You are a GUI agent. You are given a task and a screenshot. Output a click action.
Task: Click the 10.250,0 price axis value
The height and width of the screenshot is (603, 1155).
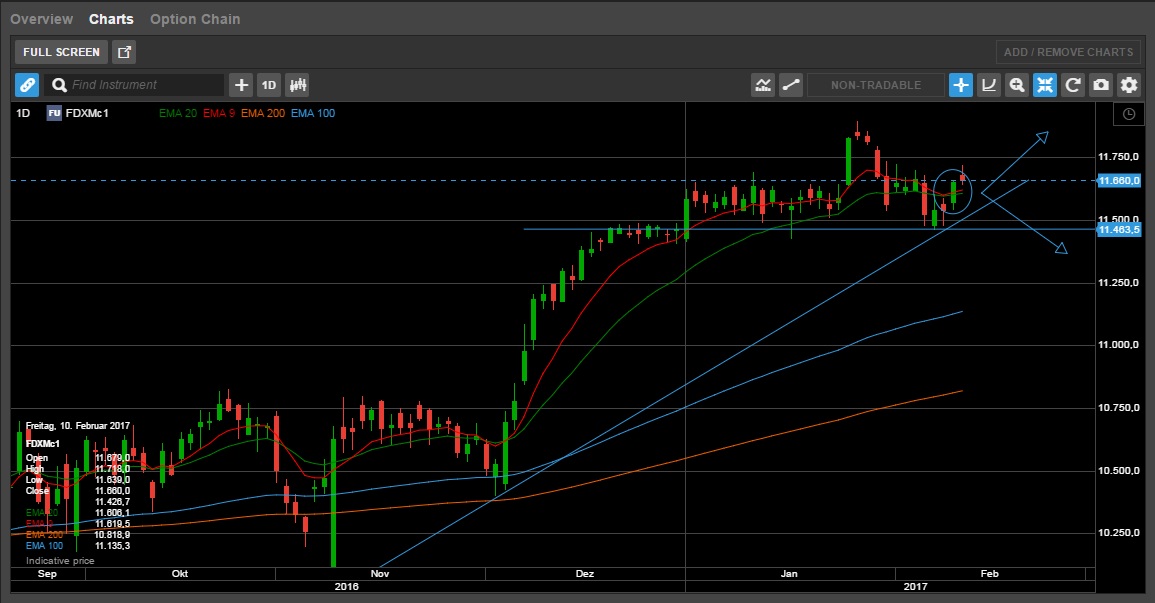click(x=1118, y=533)
